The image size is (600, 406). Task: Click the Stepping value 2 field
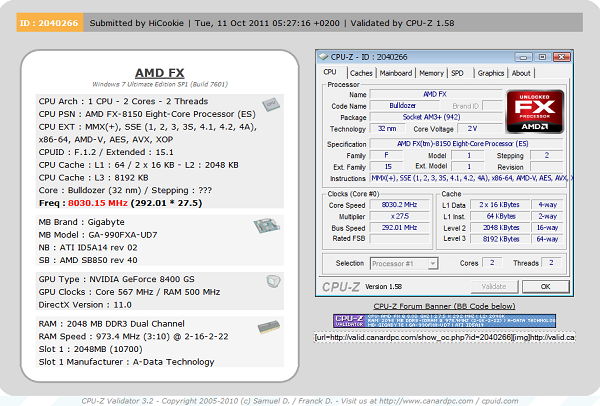coord(547,155)
